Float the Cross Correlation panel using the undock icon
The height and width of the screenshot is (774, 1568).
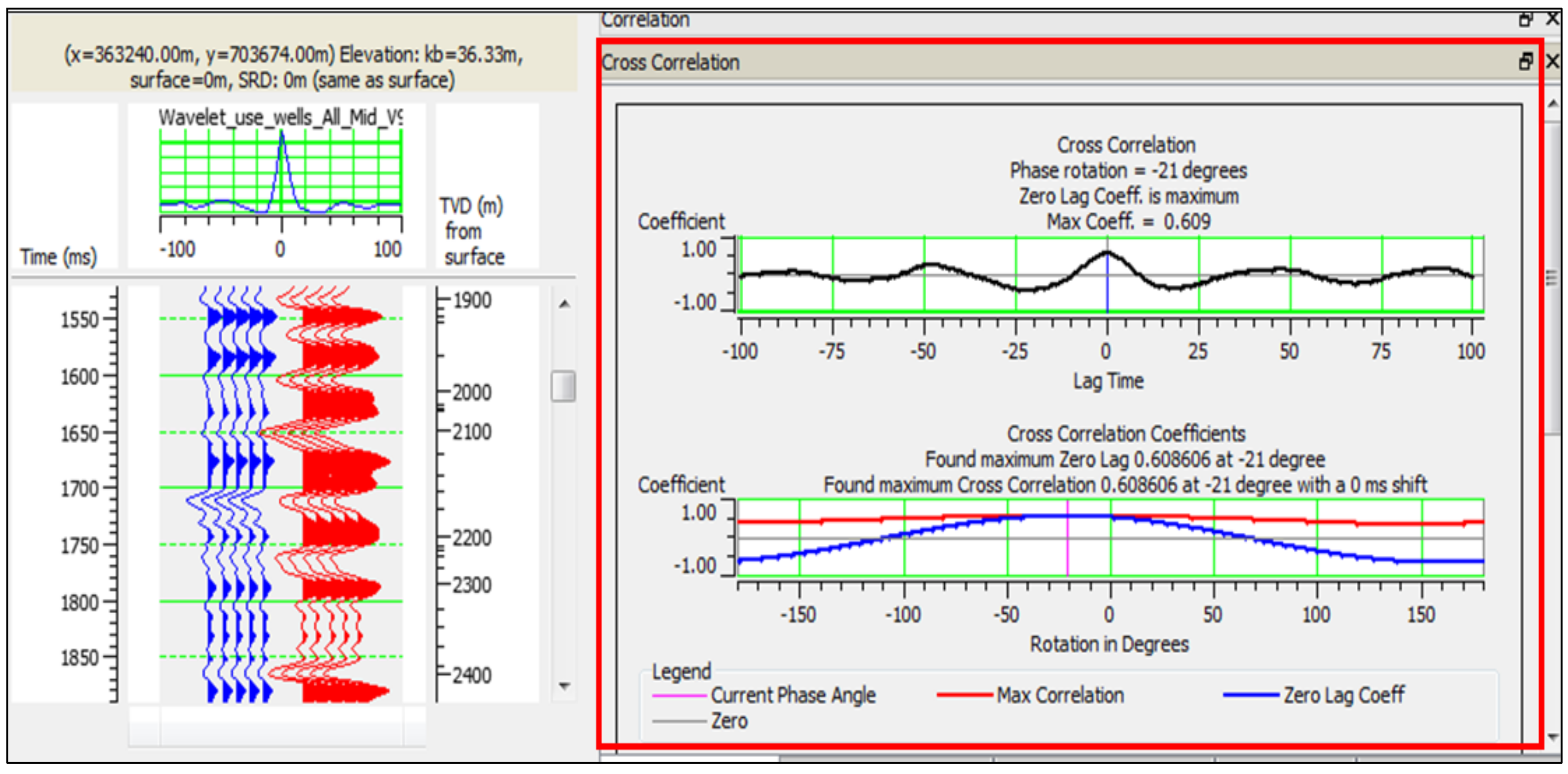[x=1525, y=62]
